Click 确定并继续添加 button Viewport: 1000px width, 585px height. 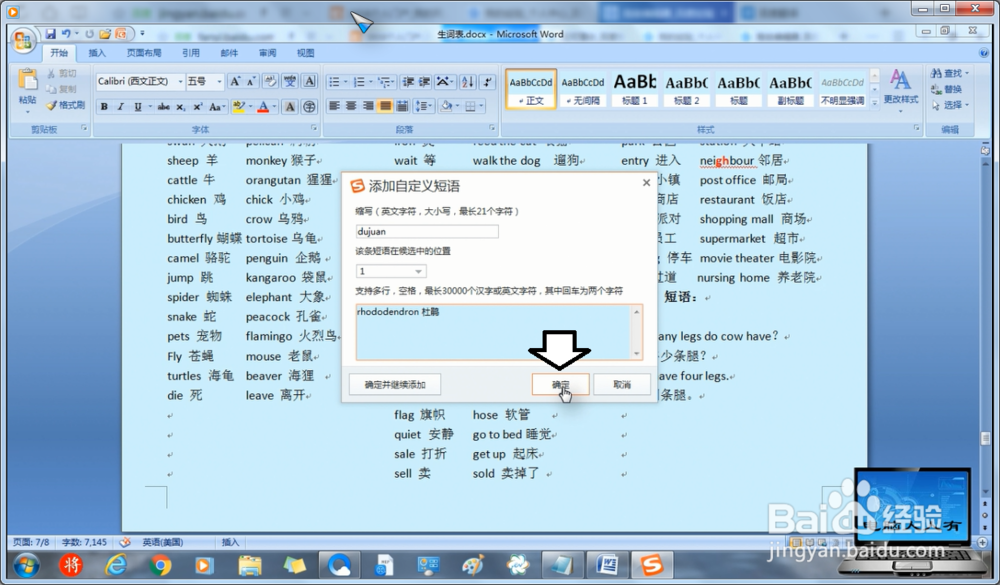[395, 385]
